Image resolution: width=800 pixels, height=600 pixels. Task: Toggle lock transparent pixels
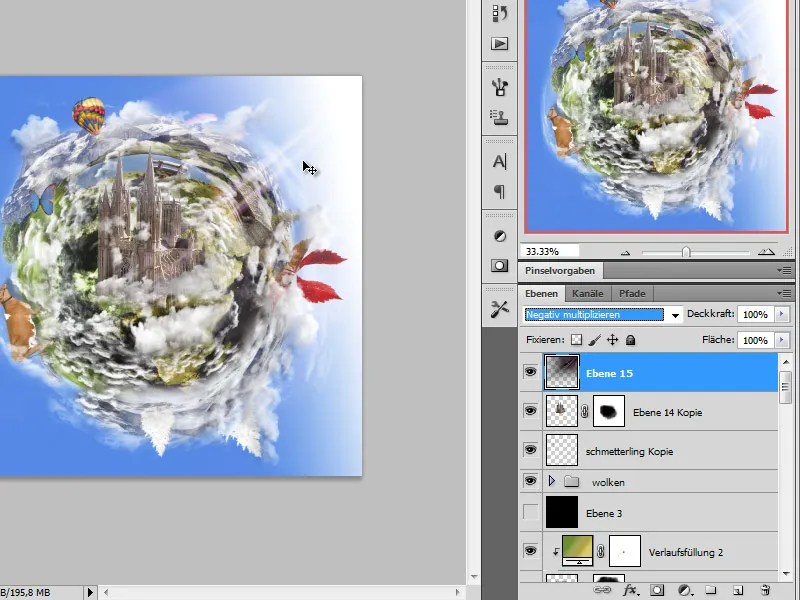pyautogui.click(x=577, y=340)
